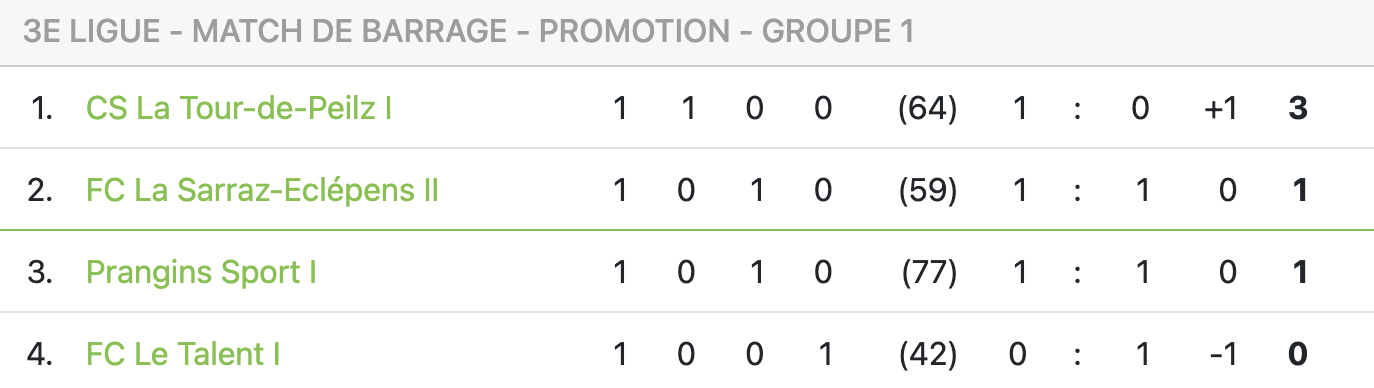Open the CS La Tour-de-Peilz I team link
1374x388 pixels.
point(238,108)
